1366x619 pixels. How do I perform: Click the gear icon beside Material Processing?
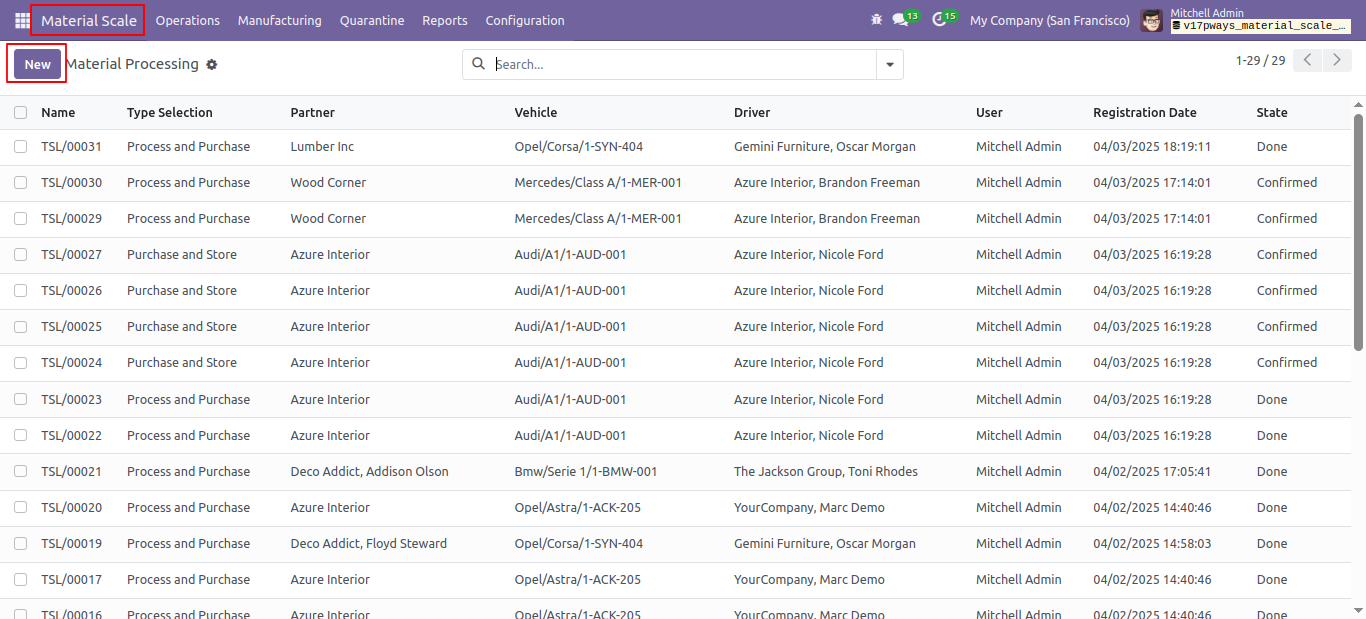211,64
